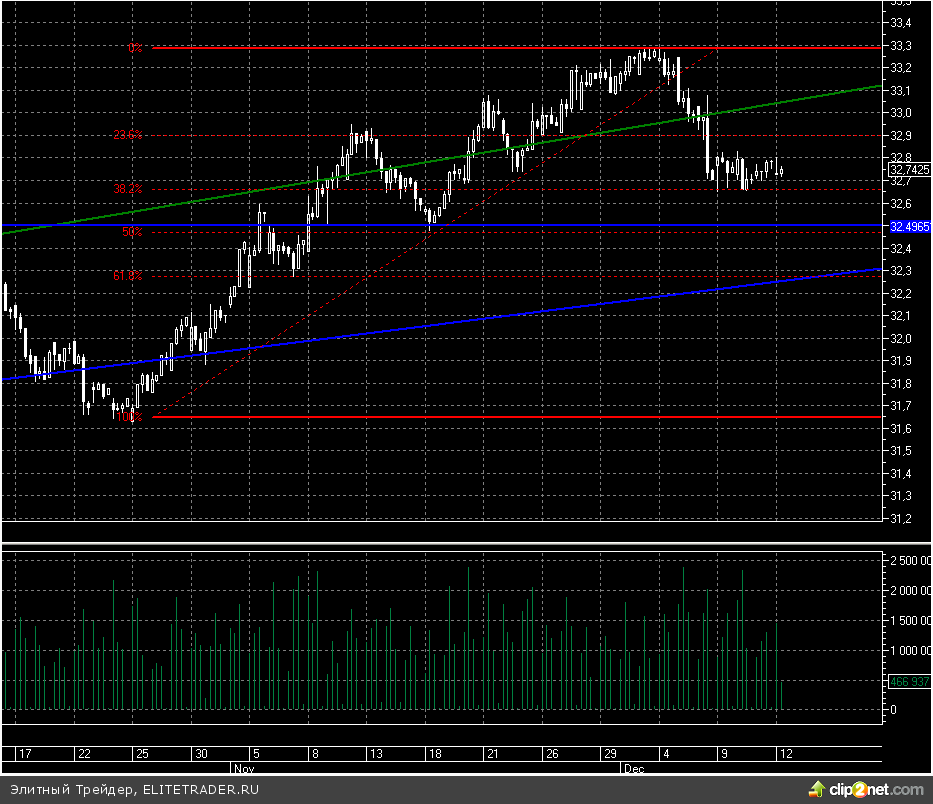Screen dimensions: 933x804
Task: Select the 100% Fibonacci label at bottom
Action: [x=132, y=417]
